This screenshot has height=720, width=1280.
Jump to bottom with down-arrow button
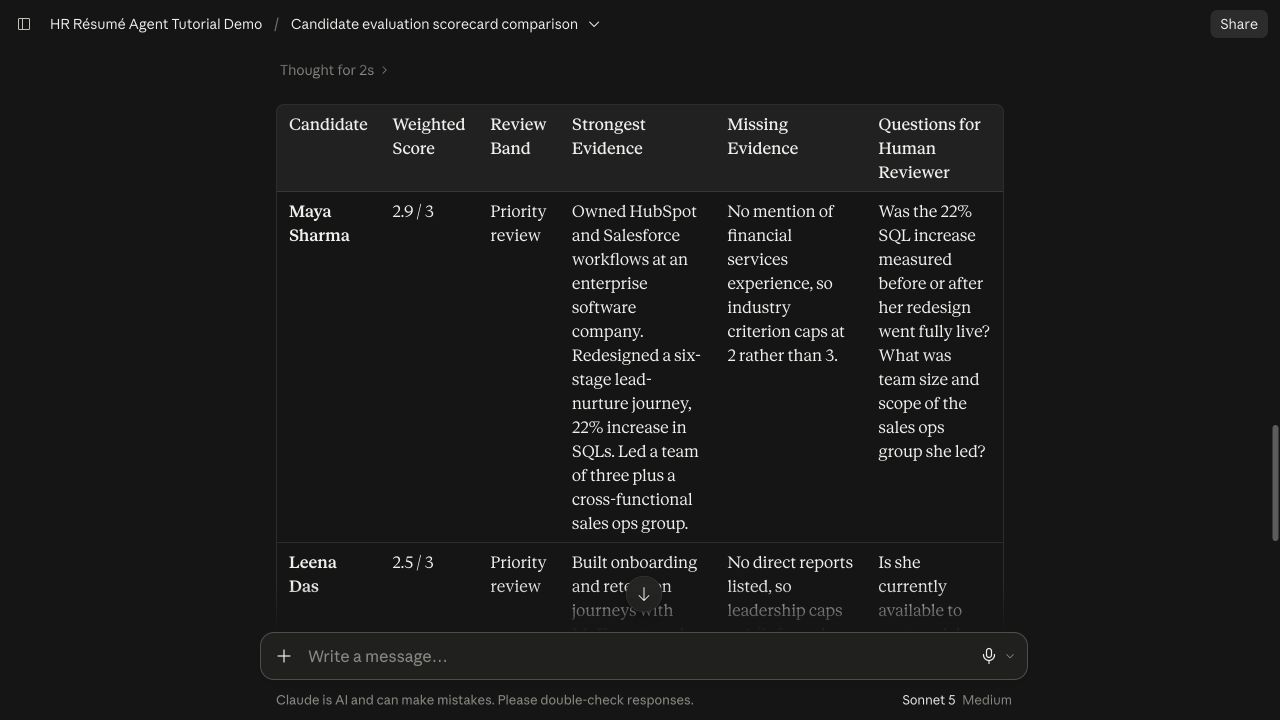coord(644,594)
